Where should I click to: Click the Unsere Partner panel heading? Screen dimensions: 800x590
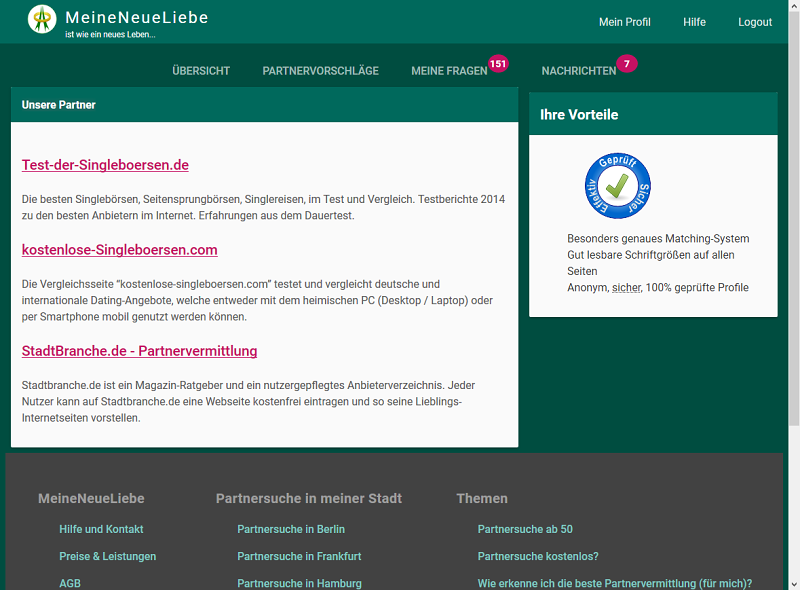coord(59,105)
